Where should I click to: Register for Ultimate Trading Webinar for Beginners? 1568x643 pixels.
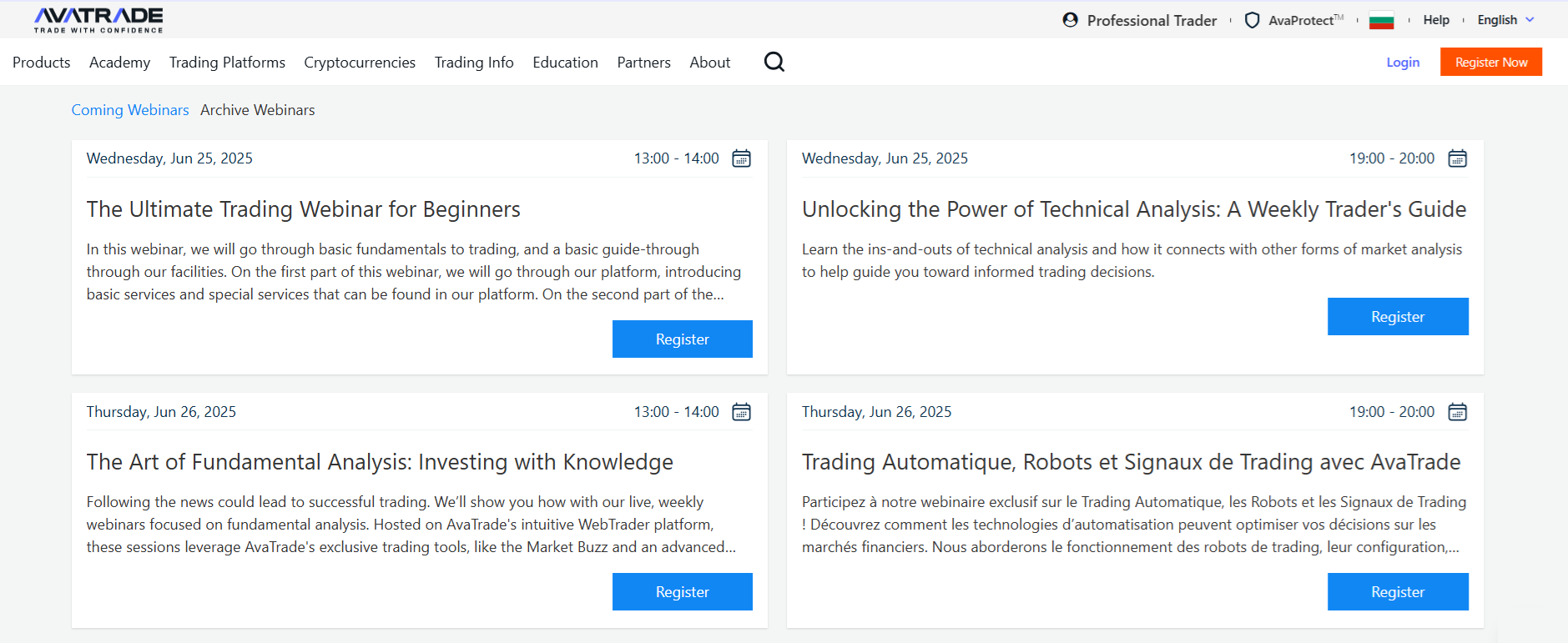point(683,339)
